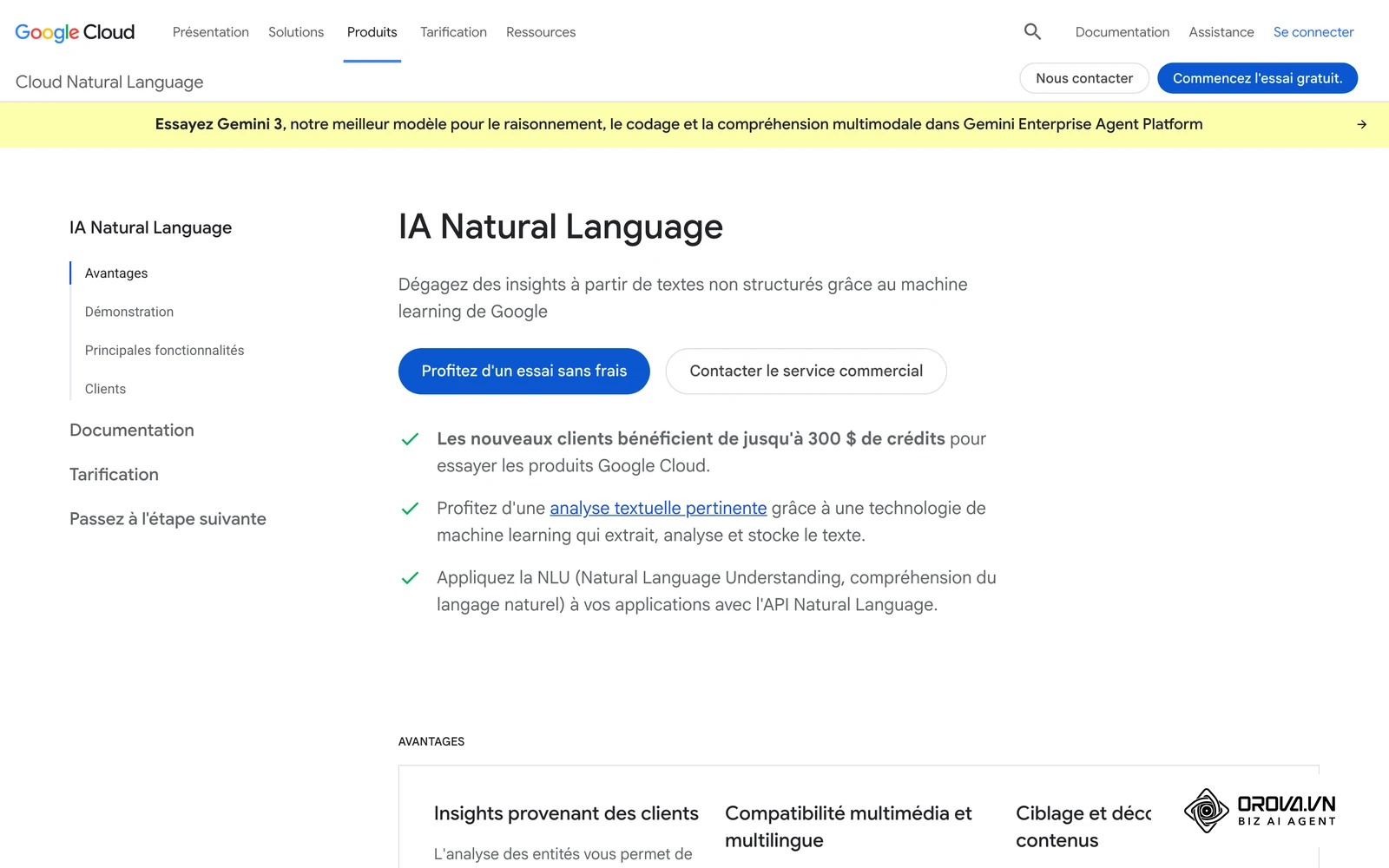Open the Présentation menu
1389x868 pixels.
coord(211,32)
